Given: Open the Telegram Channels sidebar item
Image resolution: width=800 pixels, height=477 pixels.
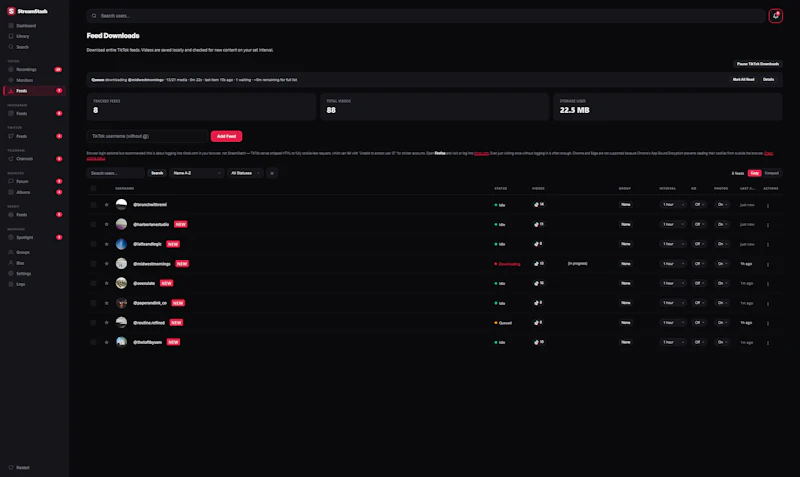Looking at the screenshot, I should [34, 159].
